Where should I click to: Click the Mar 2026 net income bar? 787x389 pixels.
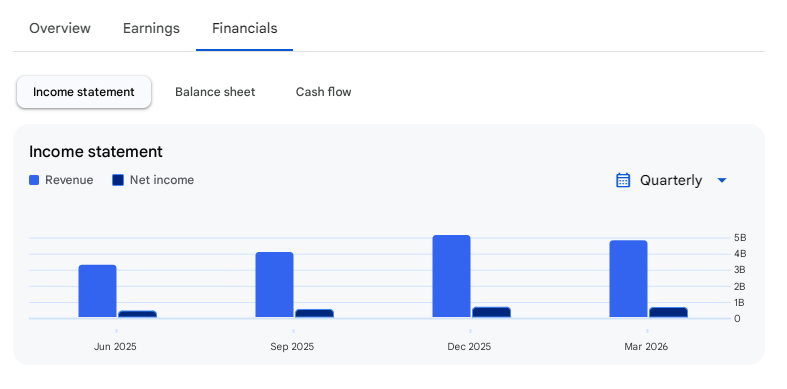point(669,312)
